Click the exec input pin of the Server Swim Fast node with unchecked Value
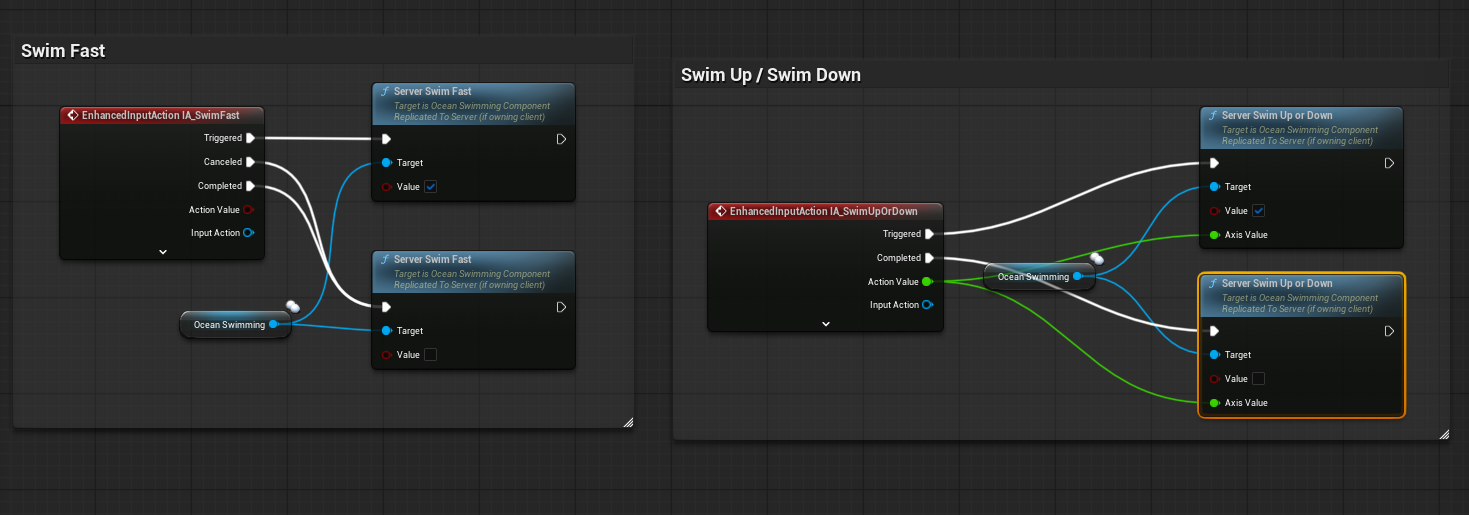Viewport: 1469px width, 515px height. (x=386, y=307)
